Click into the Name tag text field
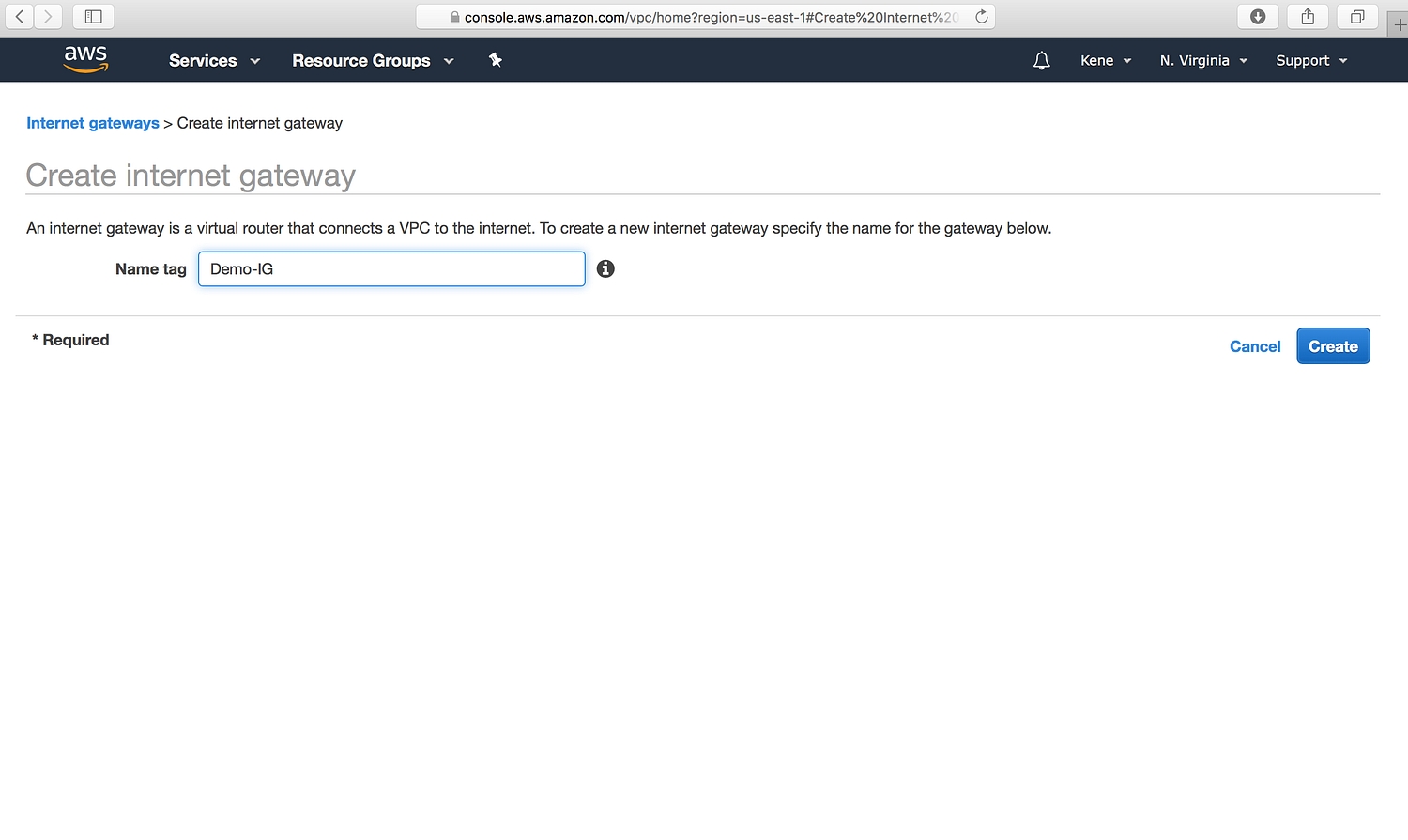The height and width of the screenshot is (840, 1408). pyautogui.click(x=391, y=269)
